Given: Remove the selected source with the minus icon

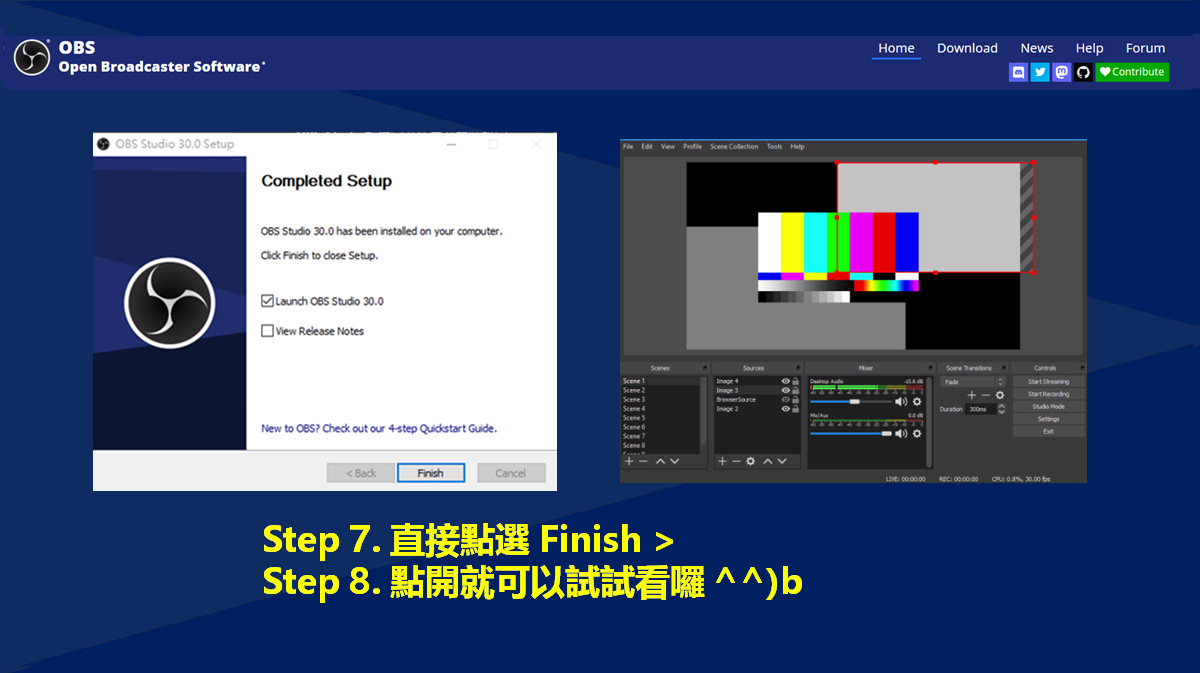Looking at the screenshot, I should pyautogui.click(x=736, y=461).
